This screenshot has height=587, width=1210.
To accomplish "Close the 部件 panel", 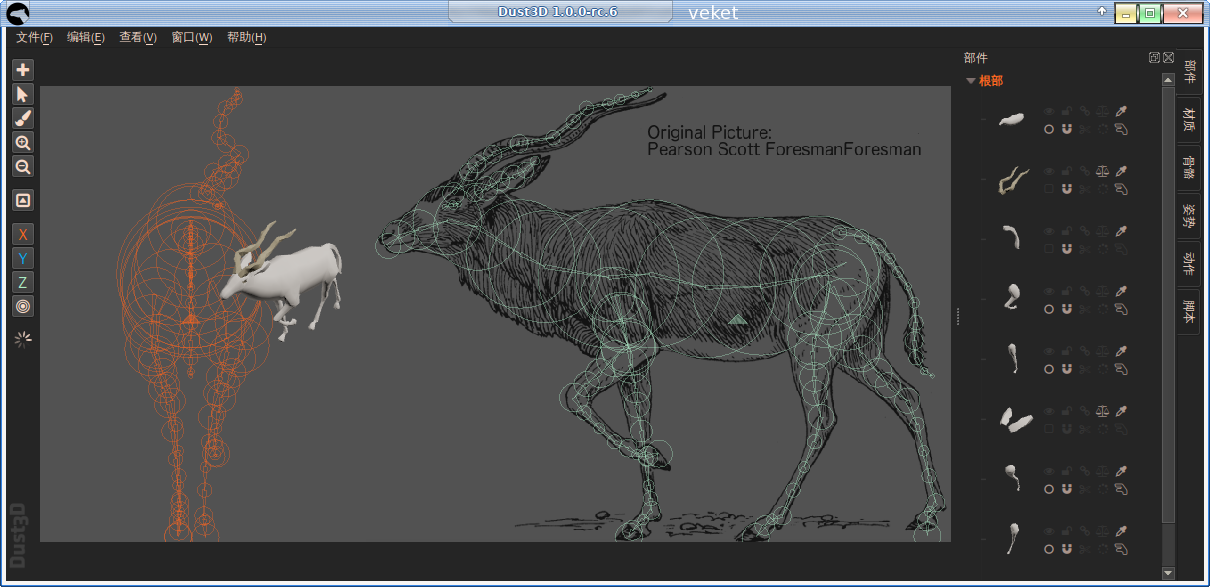I will tap(1168, 58).
